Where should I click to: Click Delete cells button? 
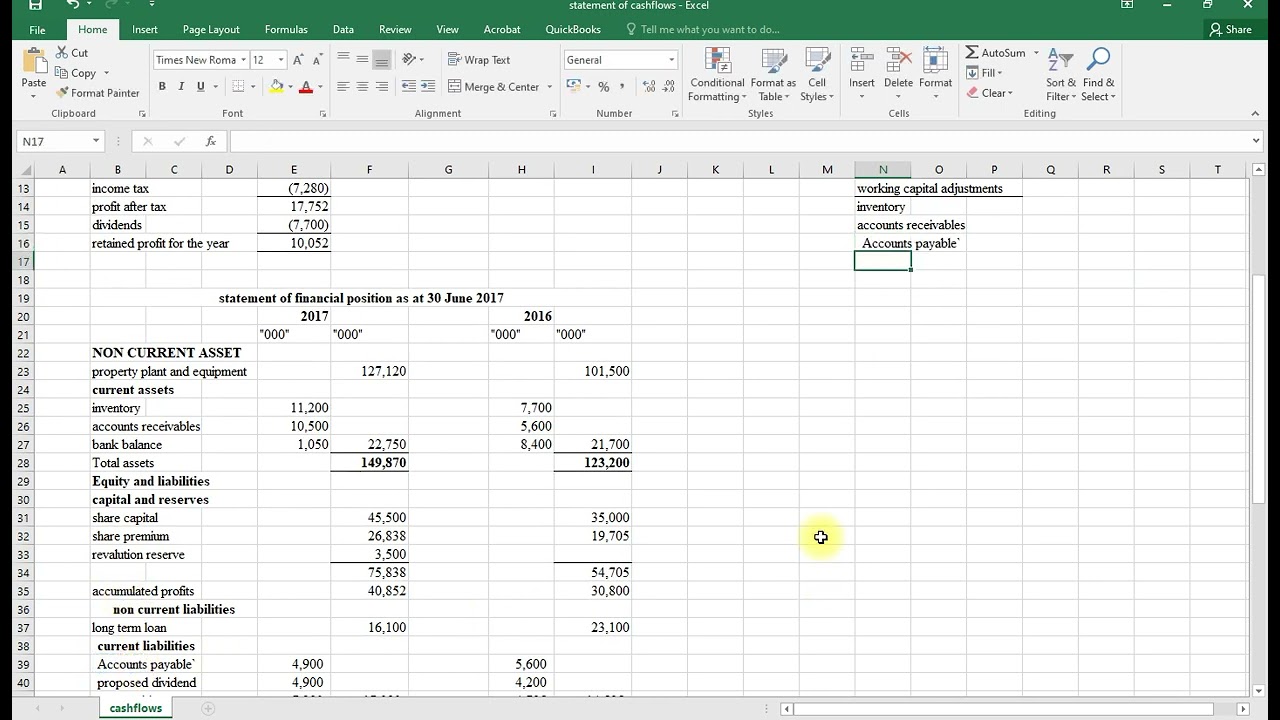point(898,74)
